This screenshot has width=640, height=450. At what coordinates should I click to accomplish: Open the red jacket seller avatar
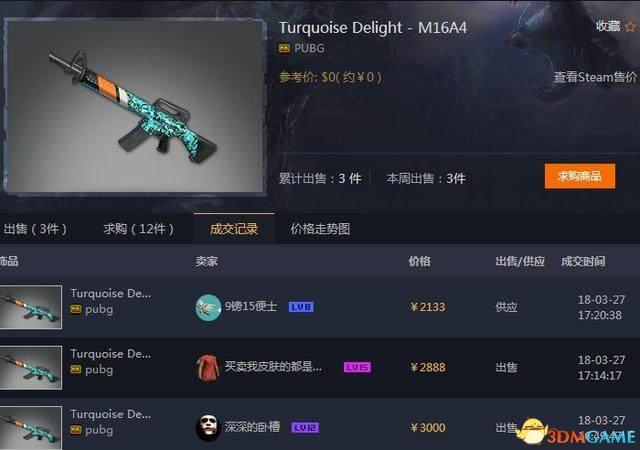(208, 368)
